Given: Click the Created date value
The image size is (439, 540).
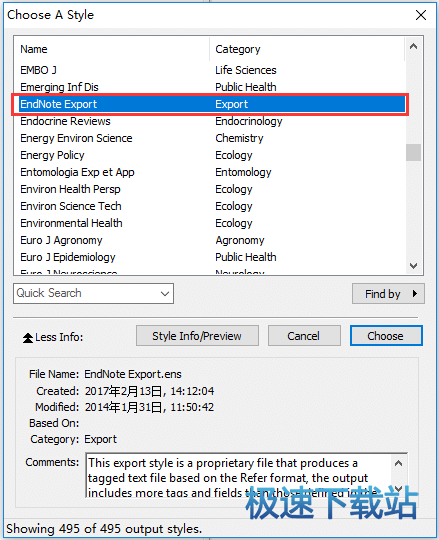Looking at the screenshot, I should pyautogui.click(x=149, y=391).
